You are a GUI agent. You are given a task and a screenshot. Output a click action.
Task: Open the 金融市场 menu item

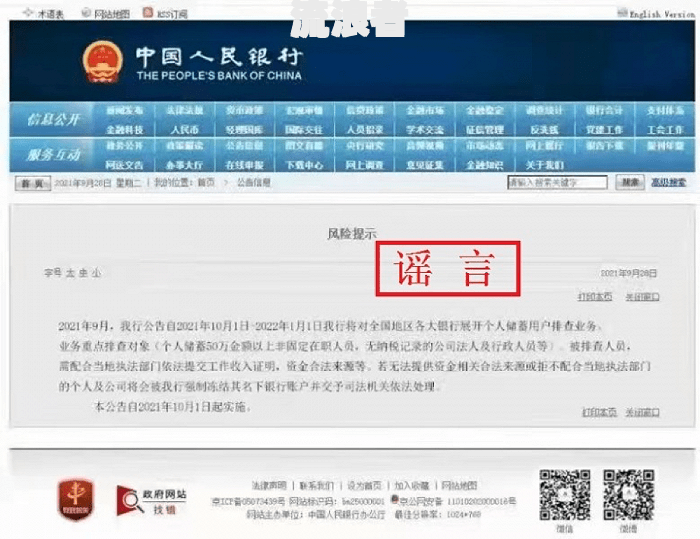425,110
